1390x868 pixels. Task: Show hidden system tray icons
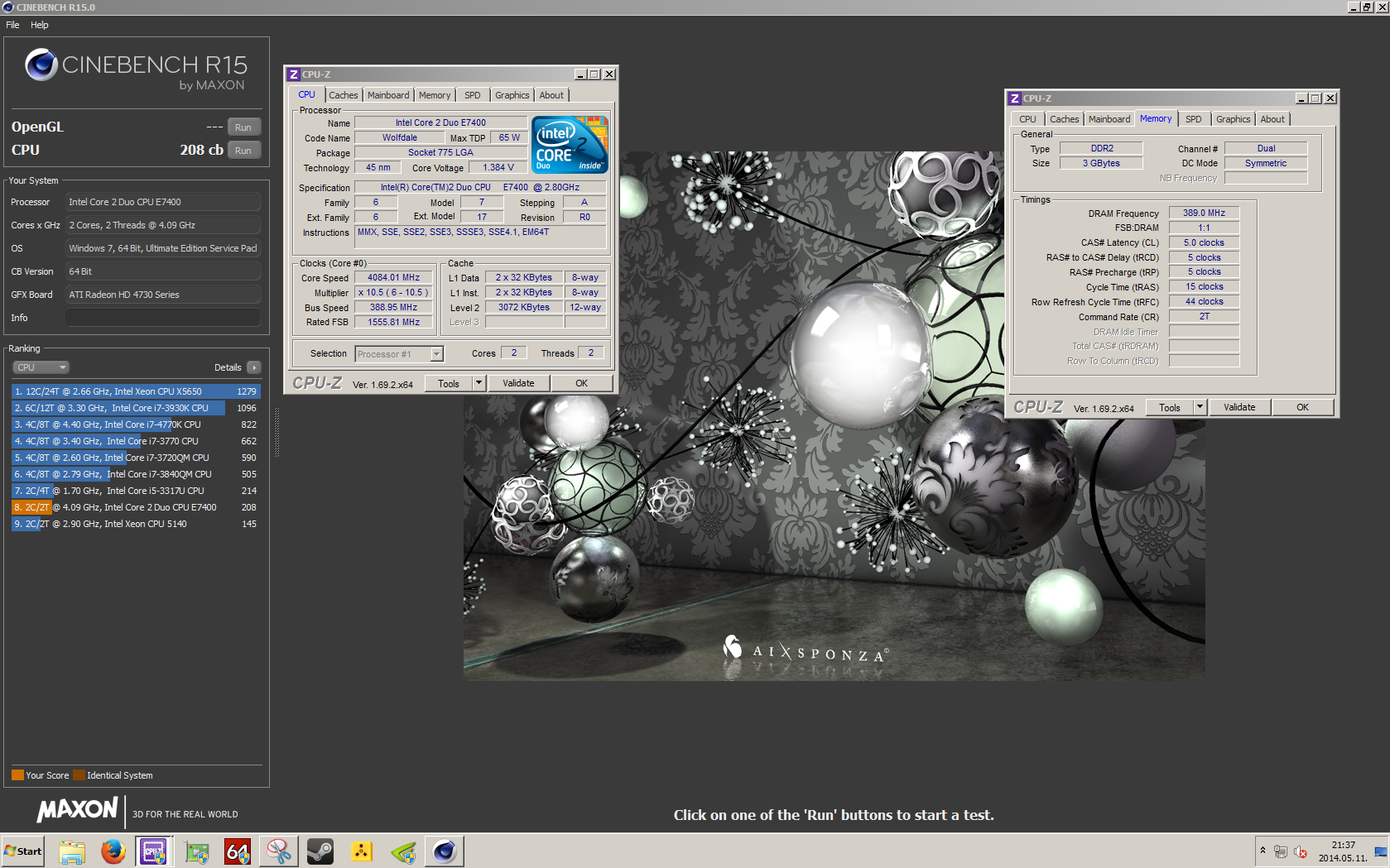point(1263,851)
